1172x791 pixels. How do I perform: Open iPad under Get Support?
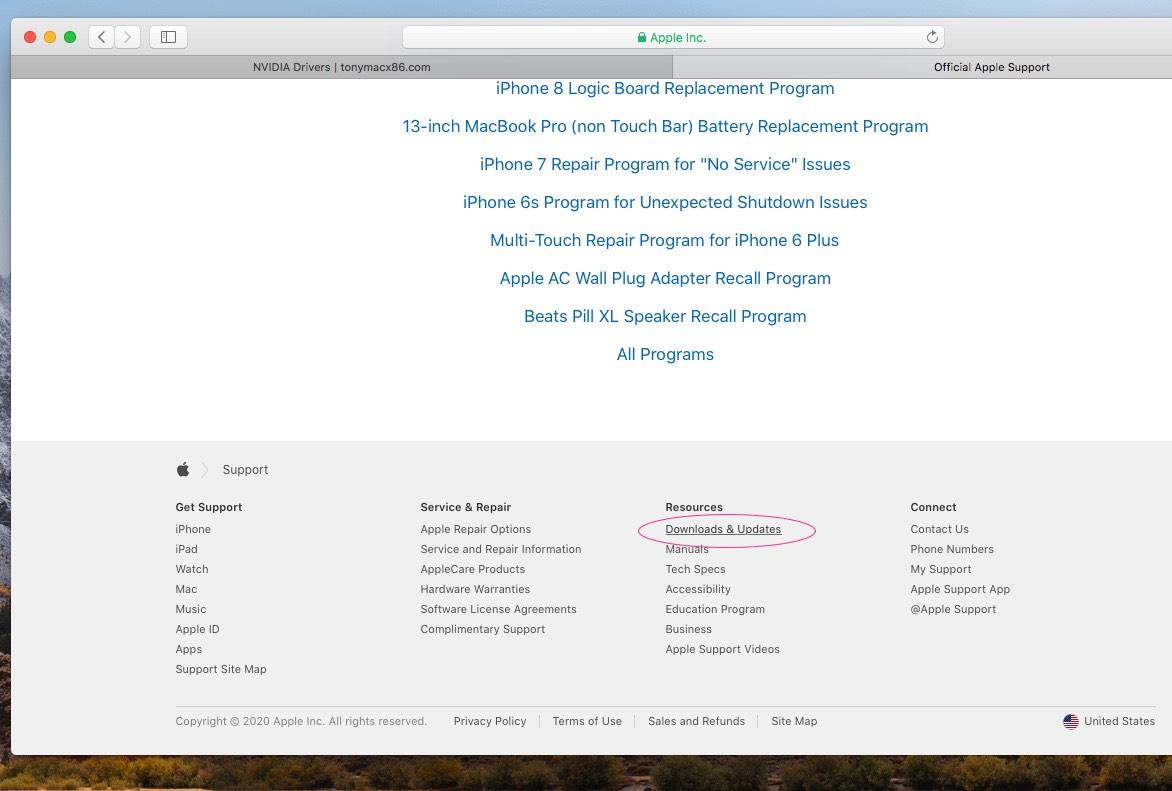186,550
